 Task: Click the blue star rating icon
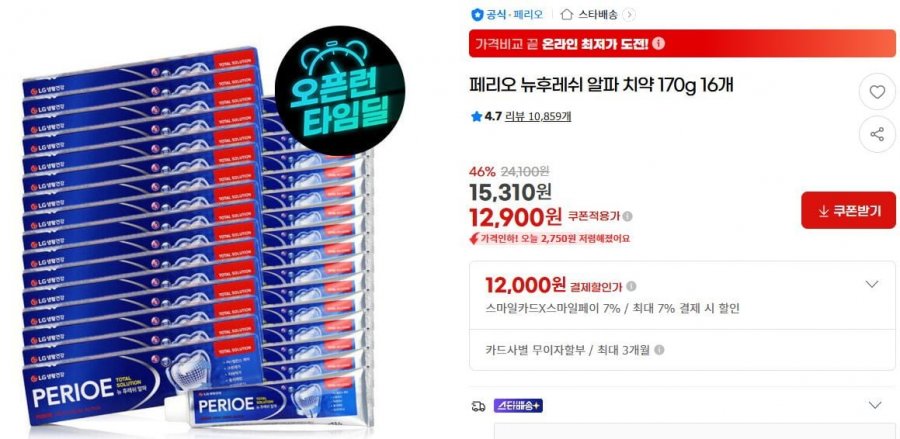click(x=476, y=117)
